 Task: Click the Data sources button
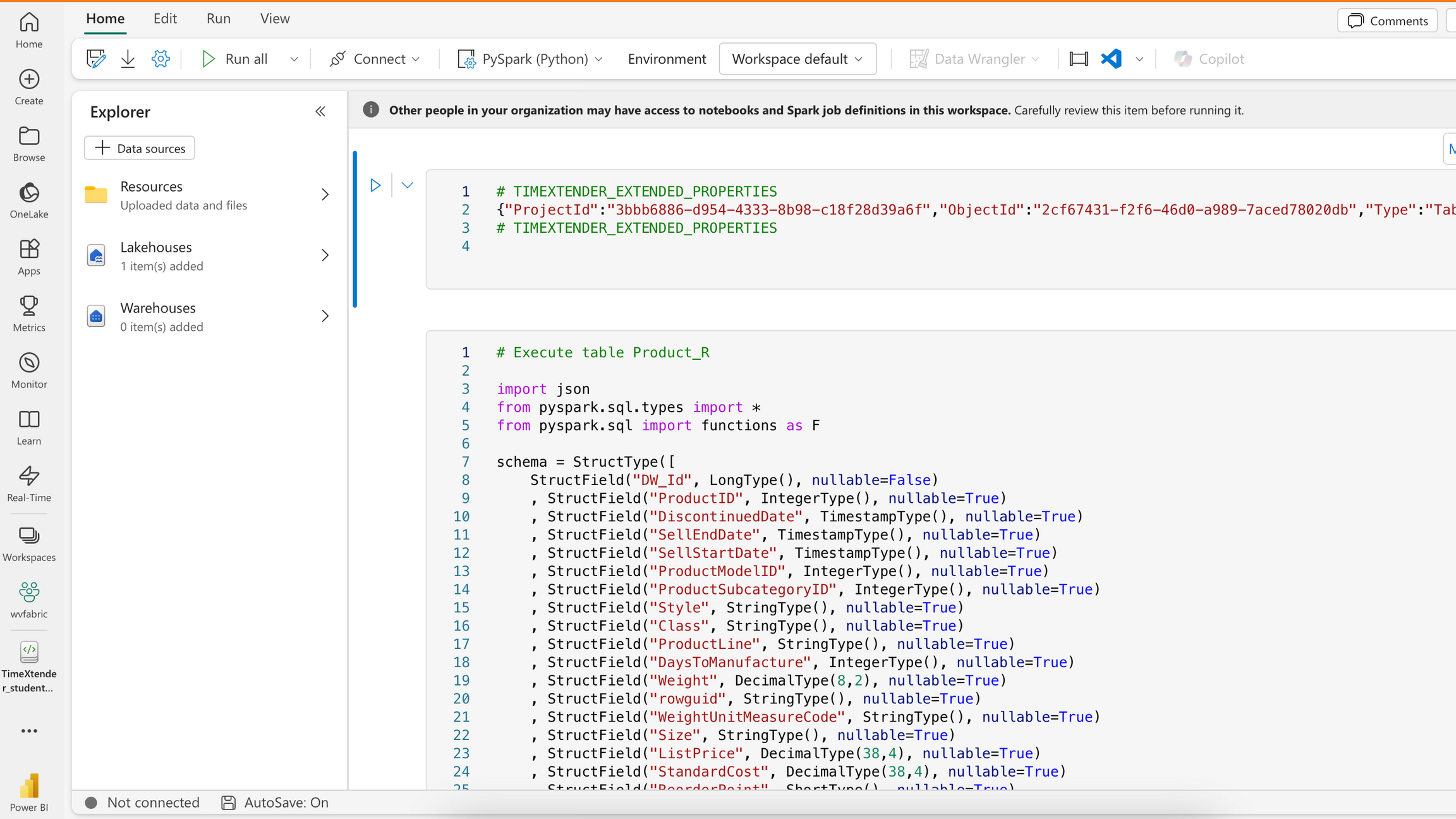pyautogui.click(x=140, y=148)
